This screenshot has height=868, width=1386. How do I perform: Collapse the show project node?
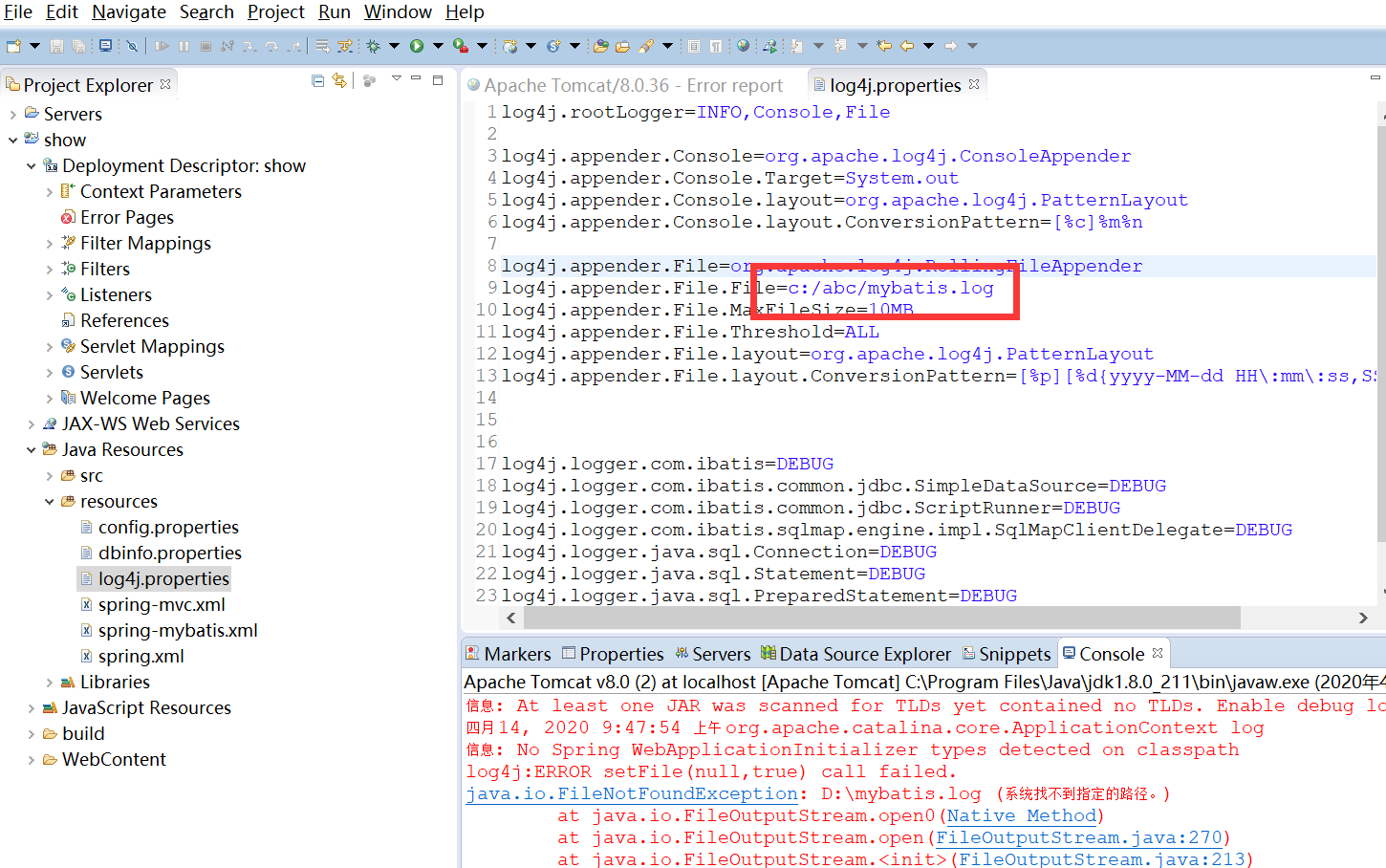click(x=12, y=140)
